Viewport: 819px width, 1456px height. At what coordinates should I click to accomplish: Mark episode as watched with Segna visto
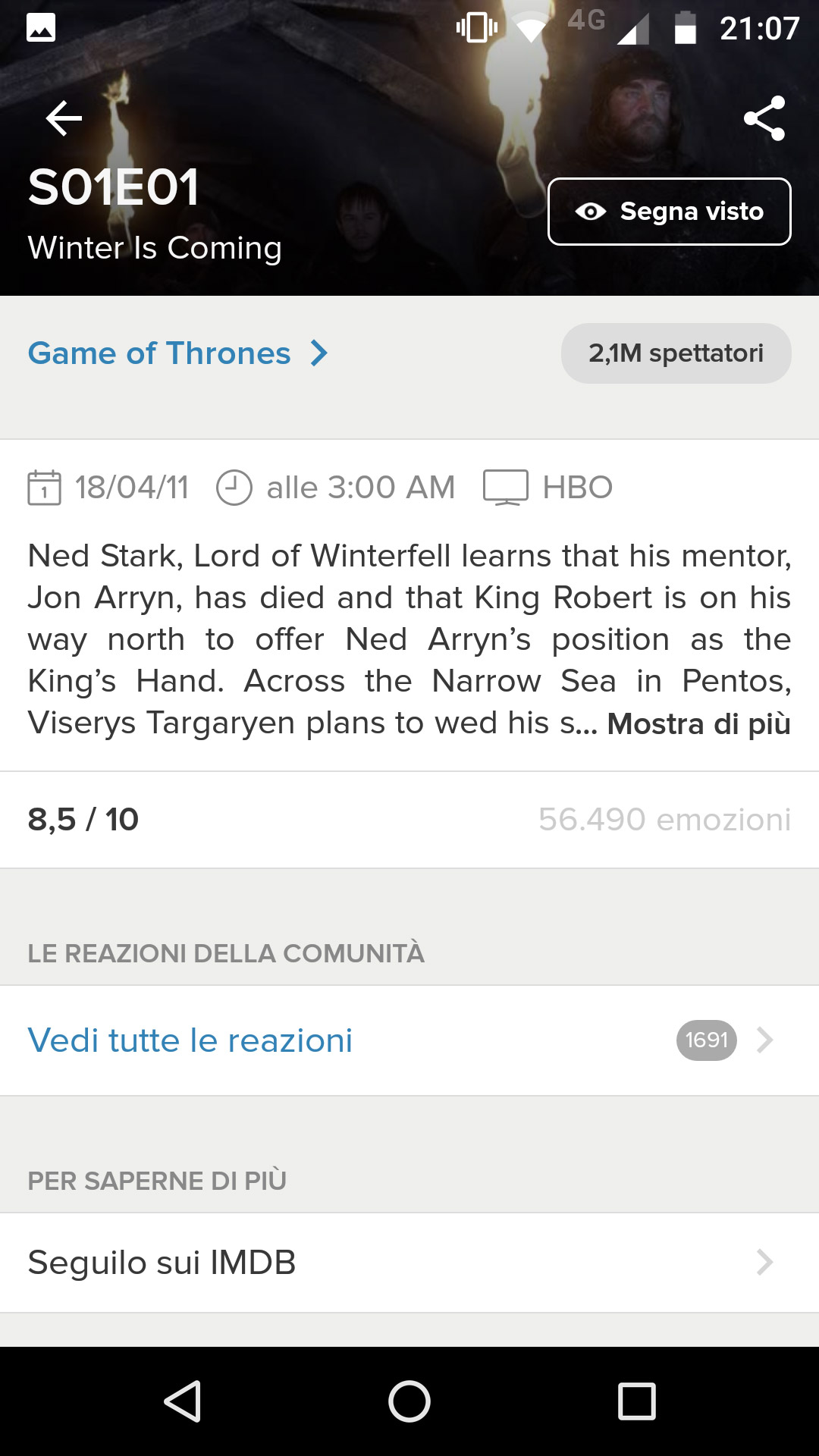(669, 212)
